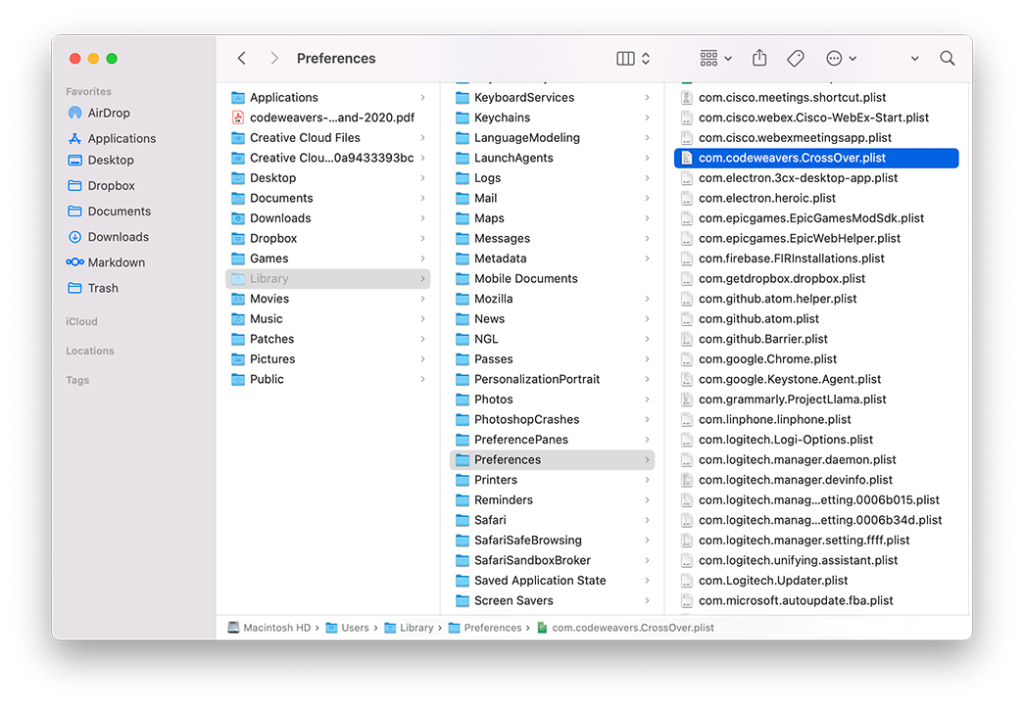1024x708 pixels.
Task: Expand the Downloads folder in first column
Action: pyautogui.click(x=280, y=218)
